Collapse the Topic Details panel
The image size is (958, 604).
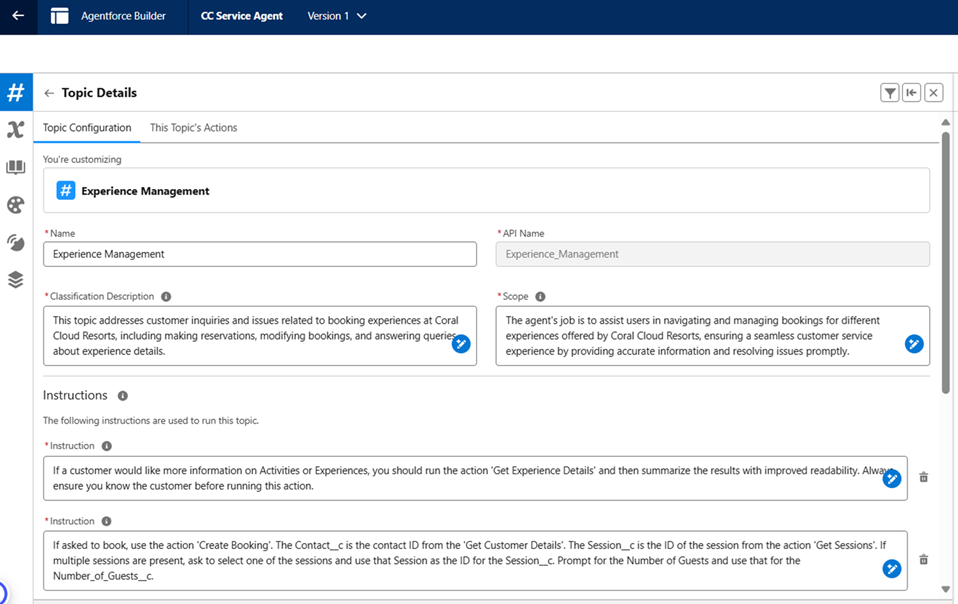click(x=912, y=93)
